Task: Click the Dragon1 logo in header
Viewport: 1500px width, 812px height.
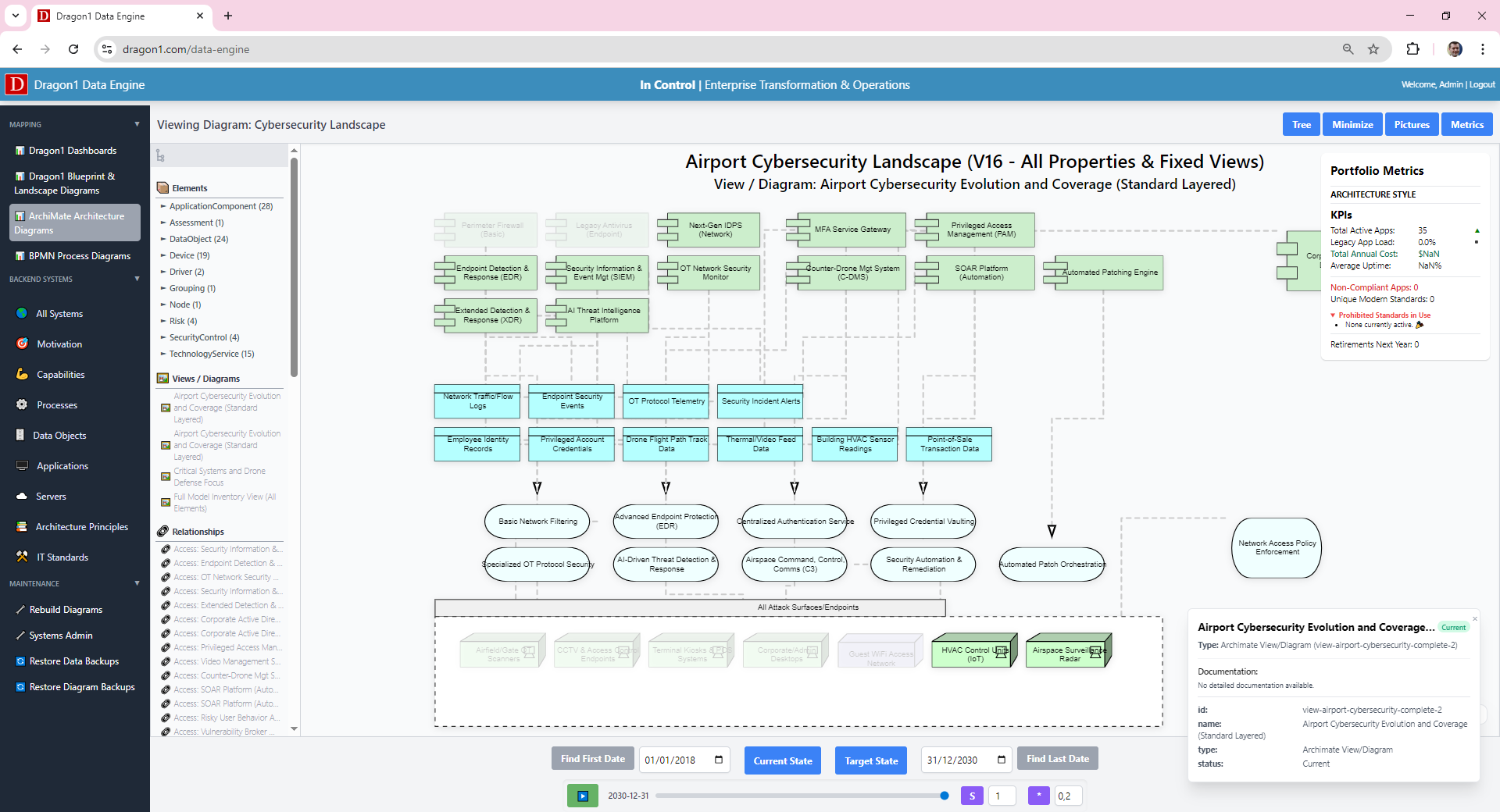Action: [x=16, y=84]
